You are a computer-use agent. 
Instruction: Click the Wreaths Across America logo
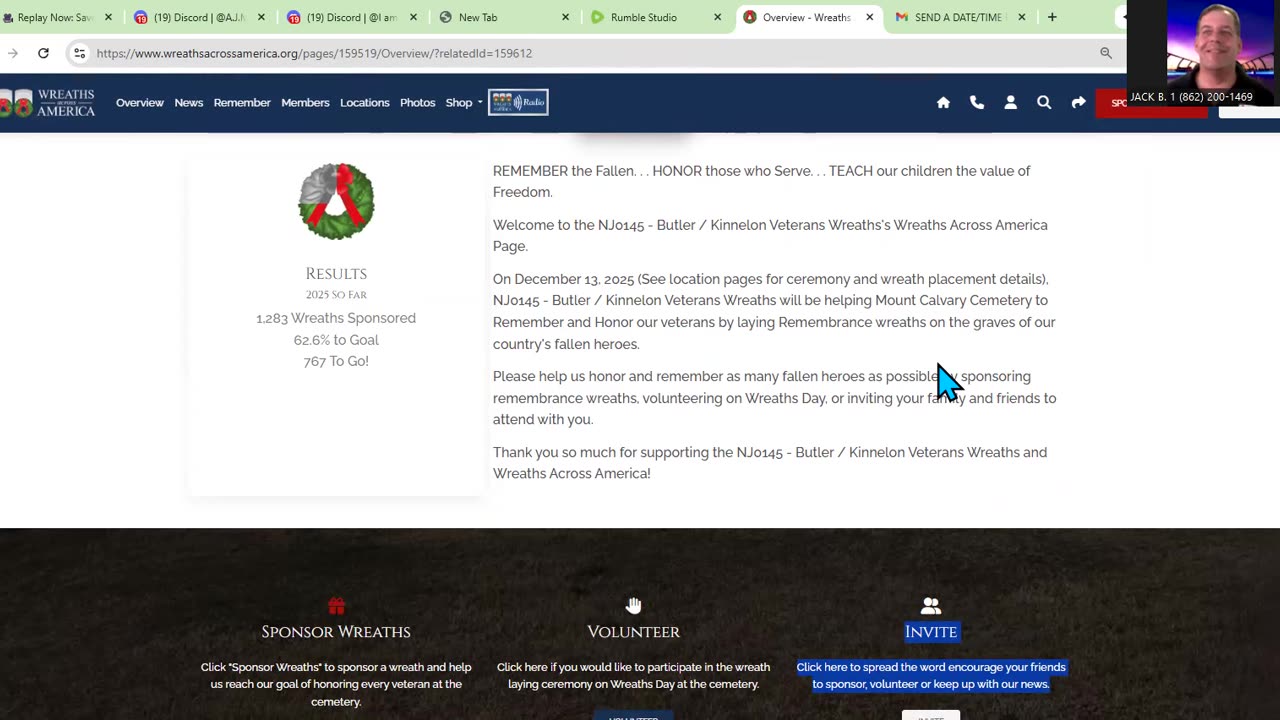tap(48, 102)
